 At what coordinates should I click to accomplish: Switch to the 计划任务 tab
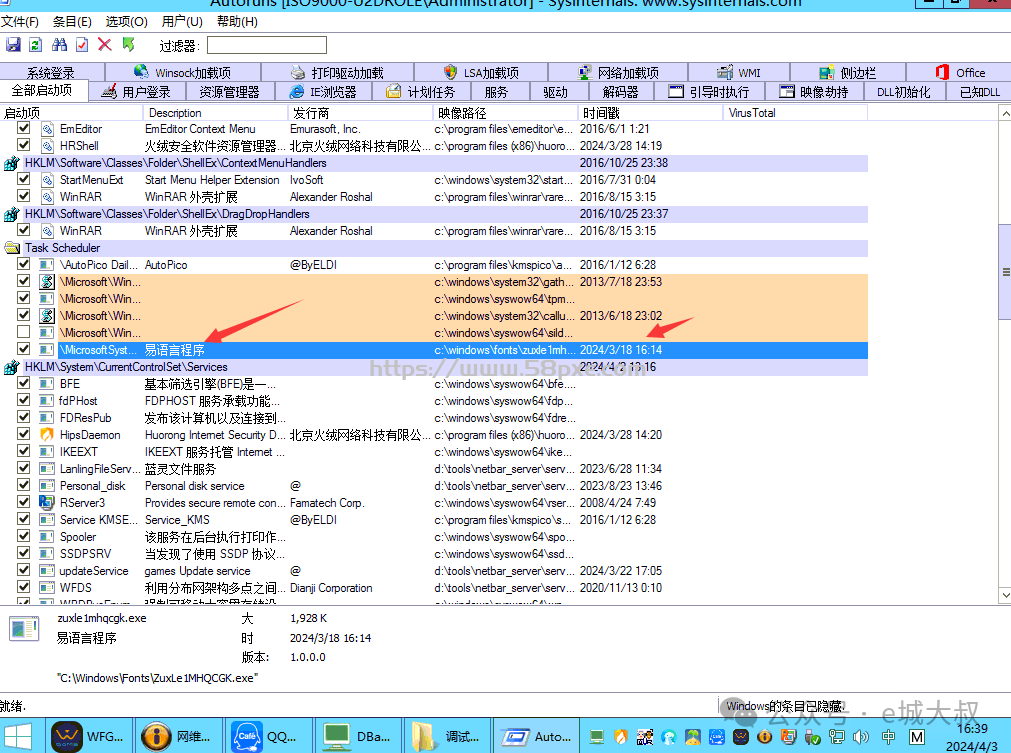[421, 92]
